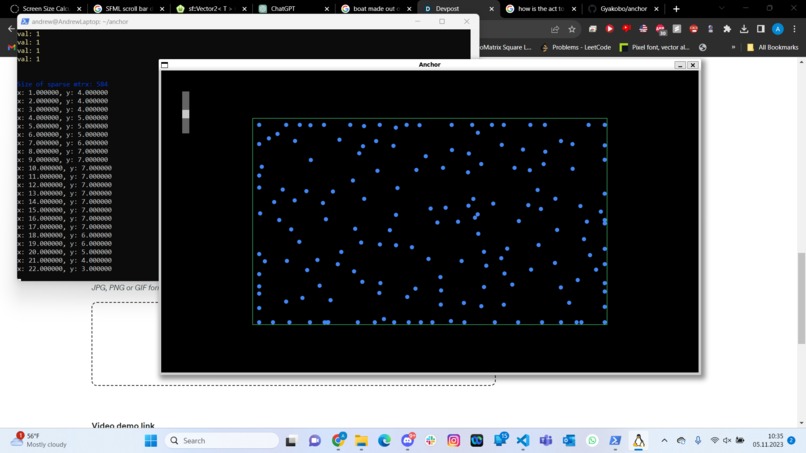Open Discord from the taskbar
The height and width of the screenshot is (453, 806).
(x=408, y=440)
